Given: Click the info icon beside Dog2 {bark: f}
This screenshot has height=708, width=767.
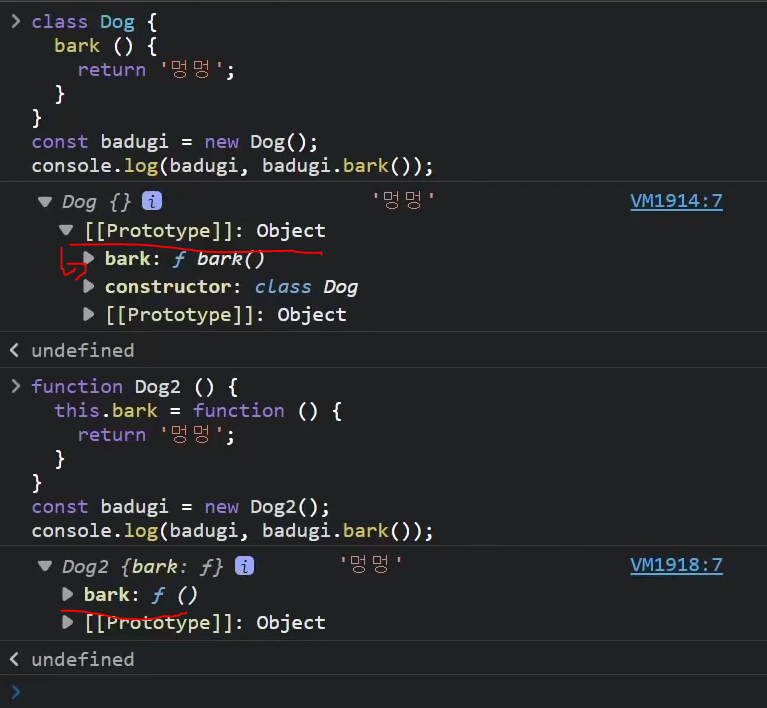Looking at the screenshot, I should tap(245, 566).
